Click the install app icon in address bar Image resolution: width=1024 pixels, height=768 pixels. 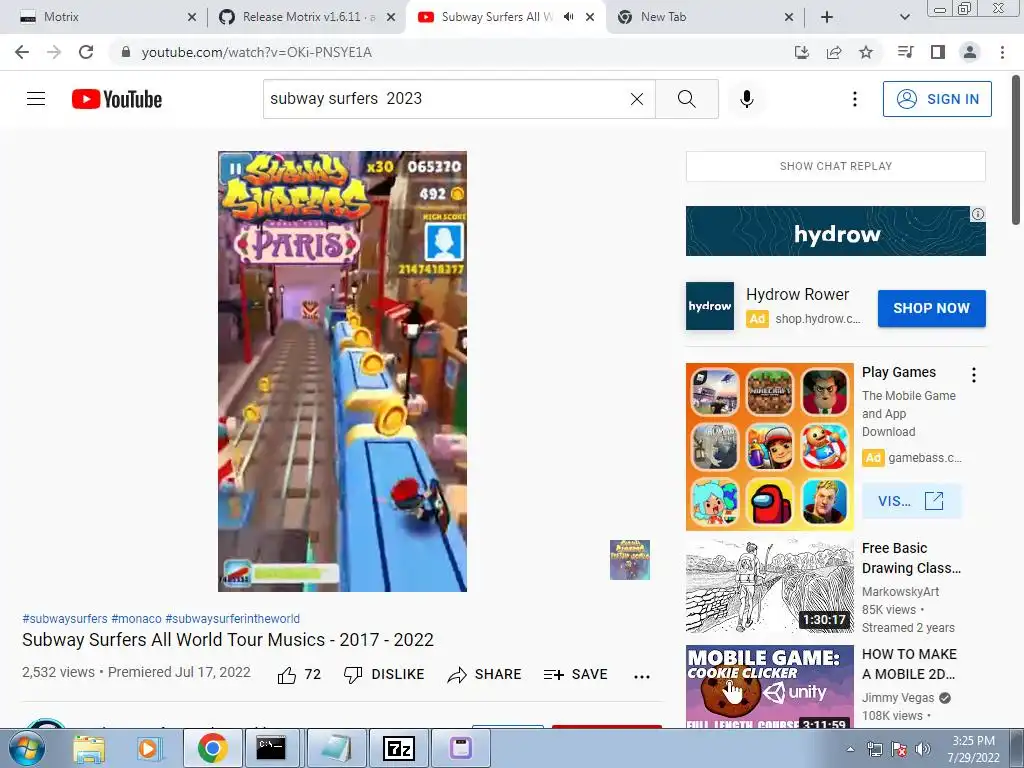point(801,52)
